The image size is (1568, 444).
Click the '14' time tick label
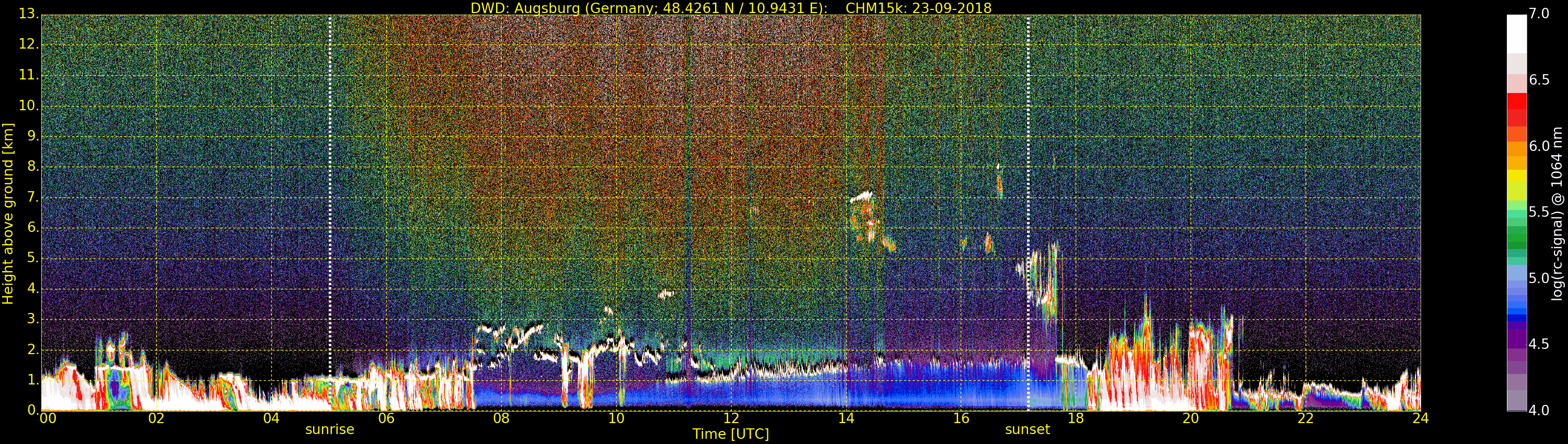coord(846,418)
